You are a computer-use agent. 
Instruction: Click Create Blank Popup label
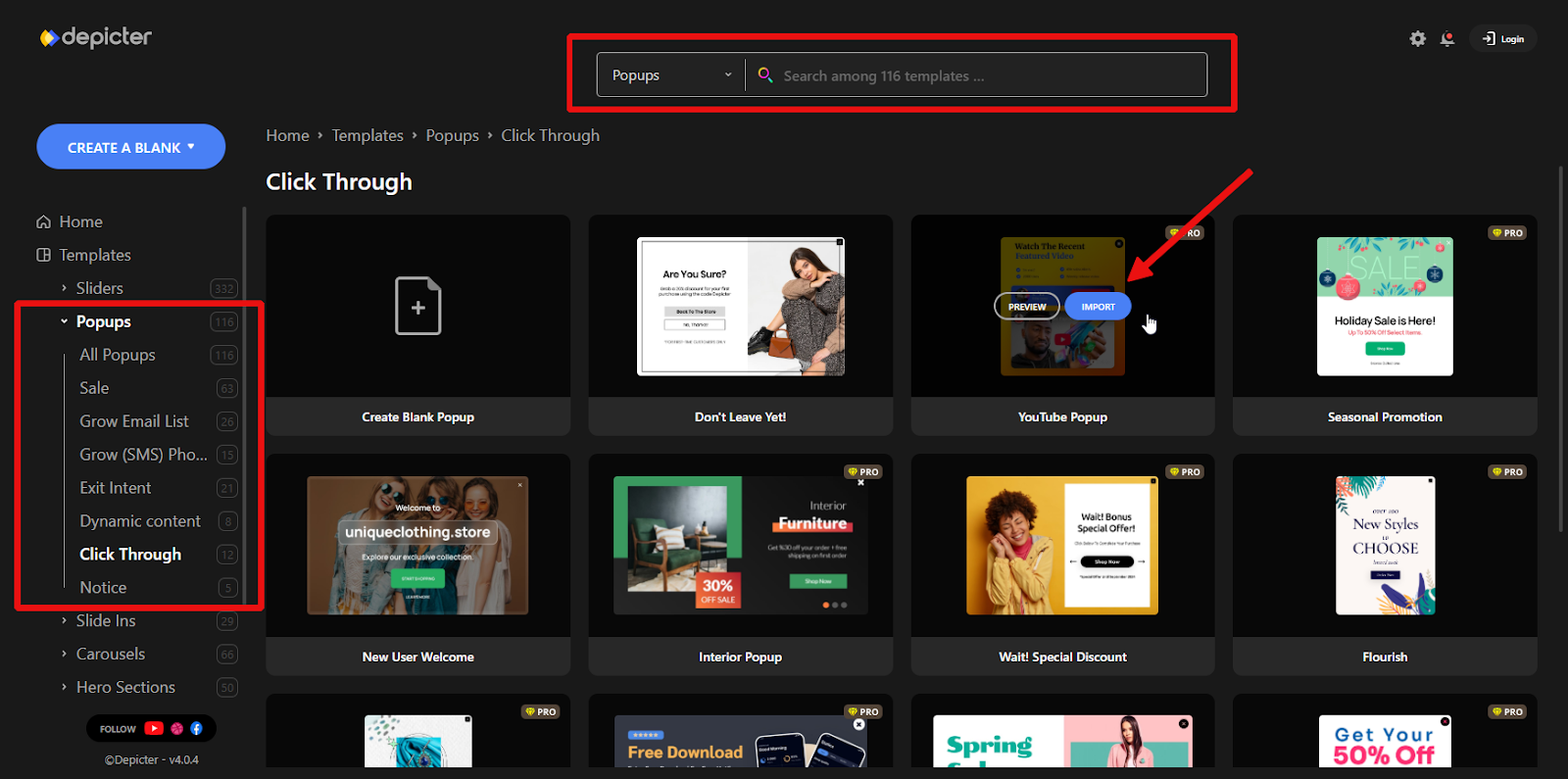(418, 416)
